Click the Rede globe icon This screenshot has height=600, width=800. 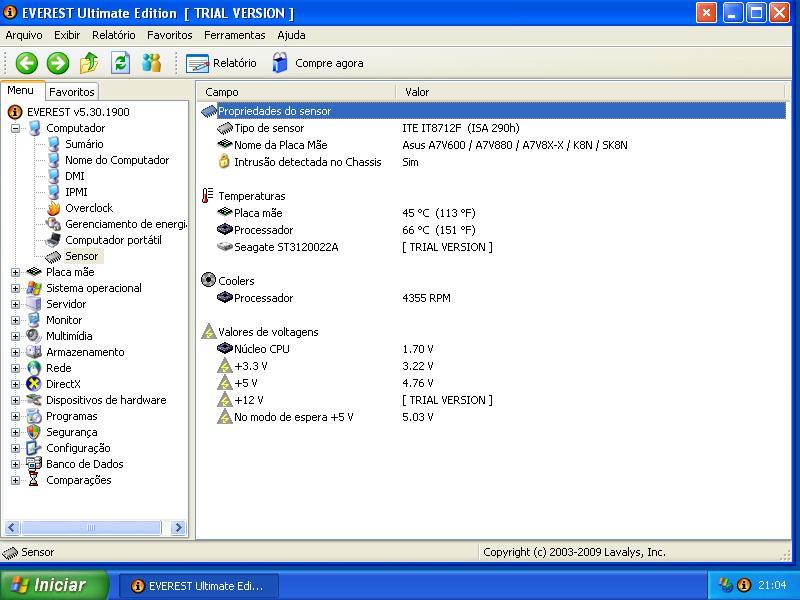pos(34,368)
